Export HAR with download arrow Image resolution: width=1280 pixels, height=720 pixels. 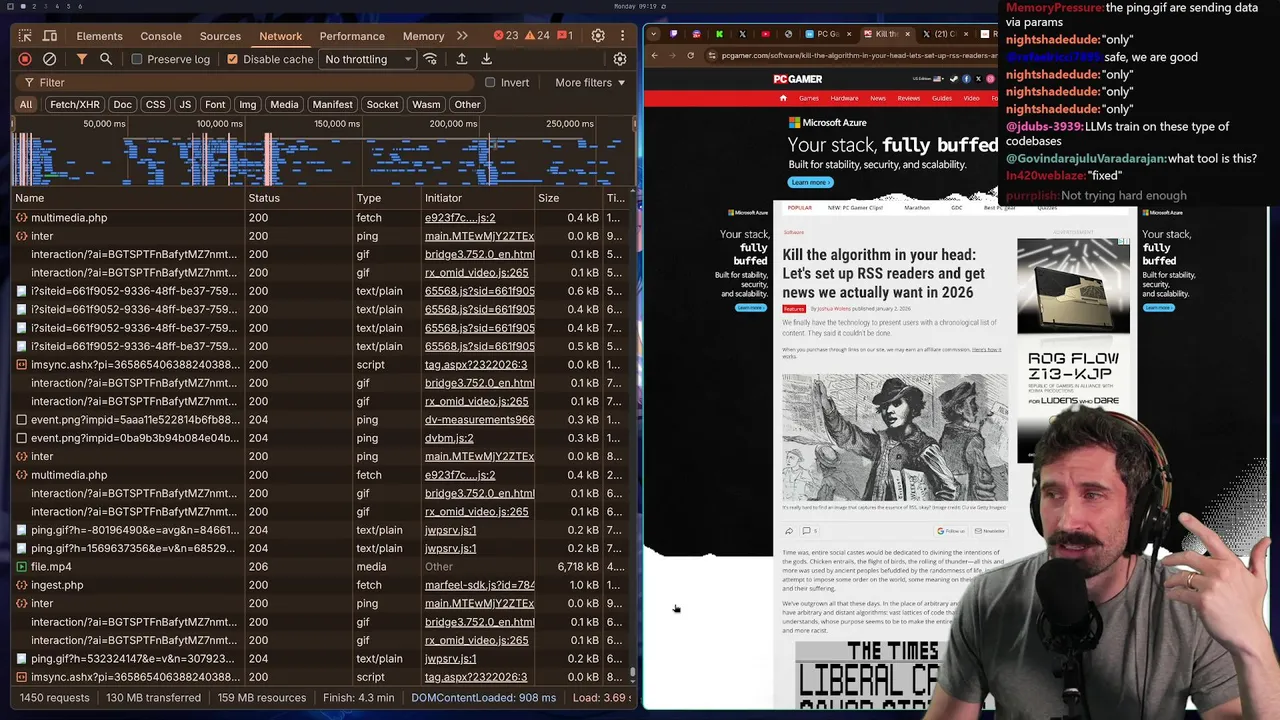click(486, 59)
